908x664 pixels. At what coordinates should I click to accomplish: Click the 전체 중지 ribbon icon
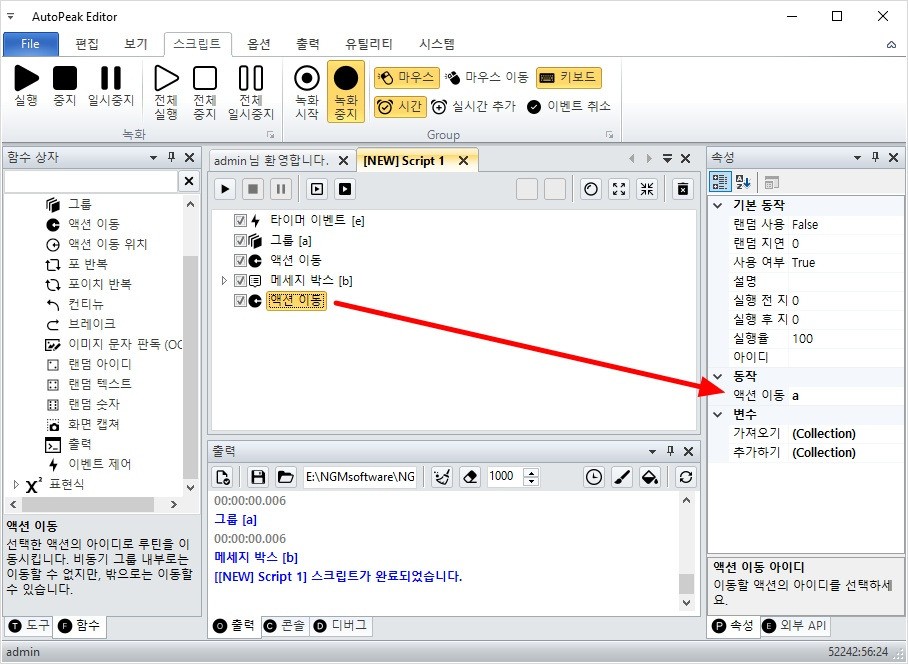click(205, 93)
